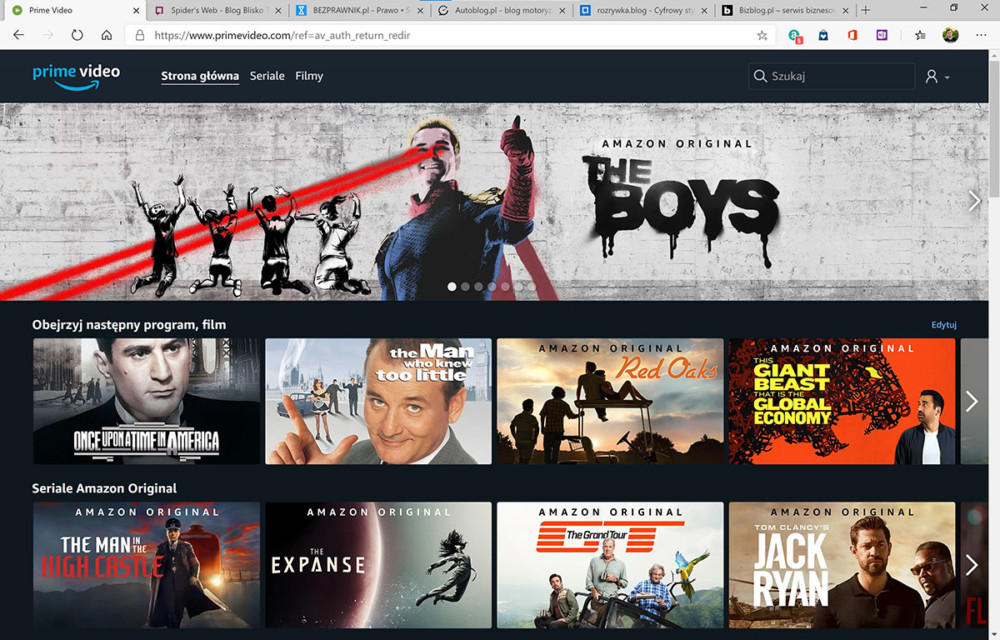Image resolution: width=1000 pixels, height=640 pixels.
Task: Open Once Upon a Time in America
Action: 147,401
